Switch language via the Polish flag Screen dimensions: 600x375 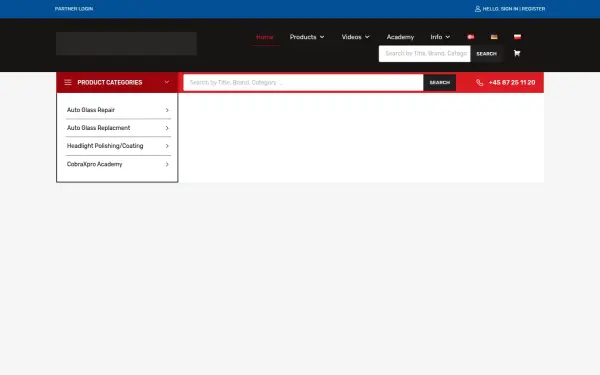point(517,37)
